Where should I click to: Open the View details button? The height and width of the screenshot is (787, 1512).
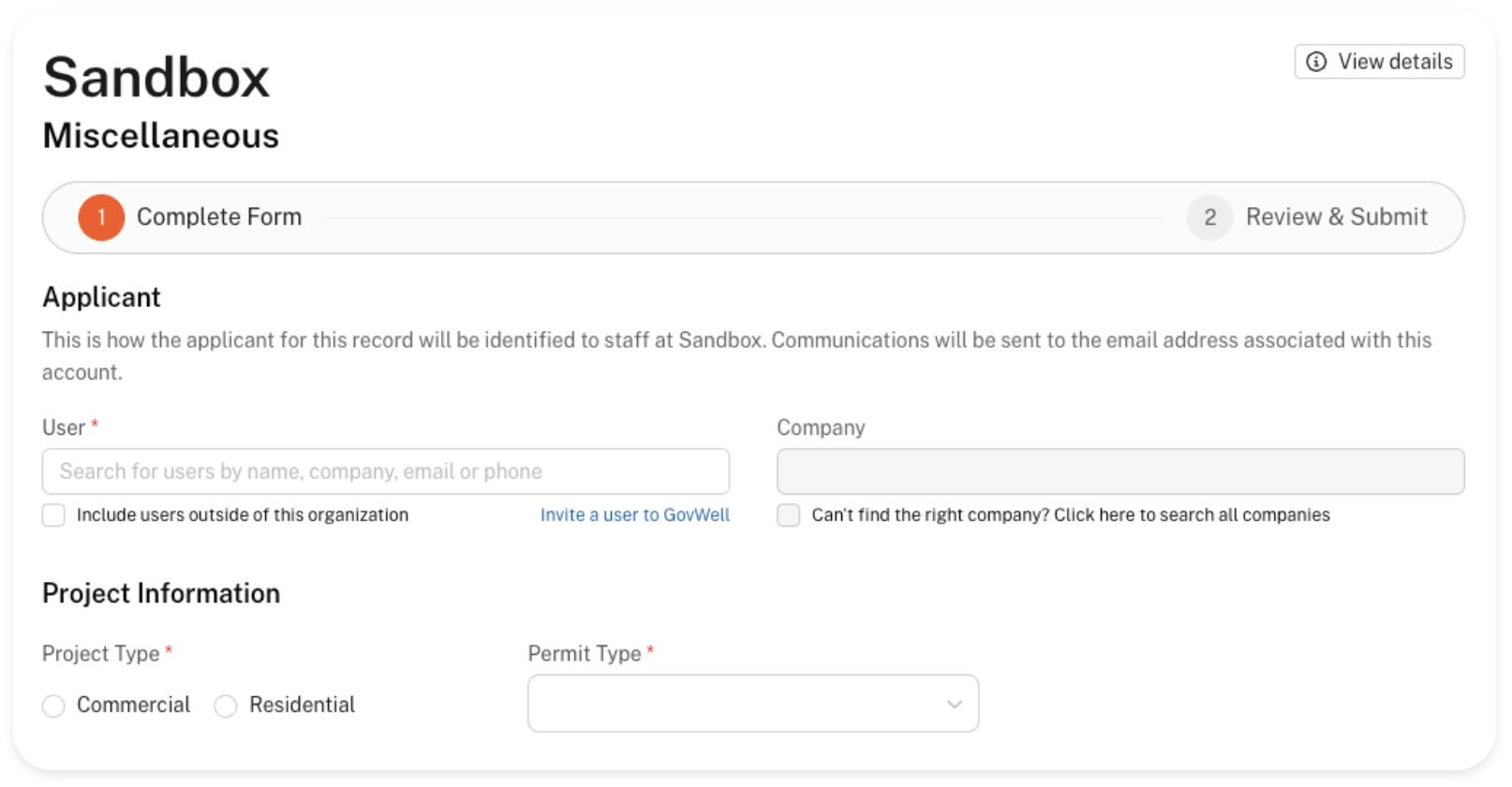1379,62
